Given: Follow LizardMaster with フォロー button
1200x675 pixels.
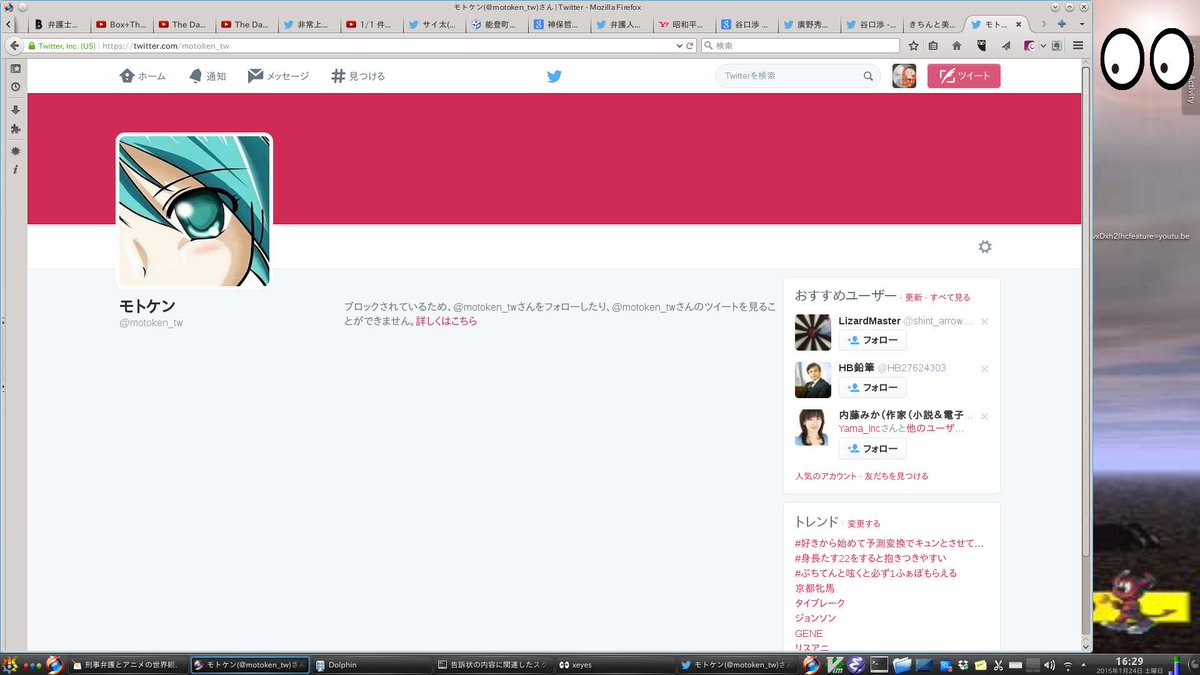Looking at the screenshot, I should coord(872,340).
